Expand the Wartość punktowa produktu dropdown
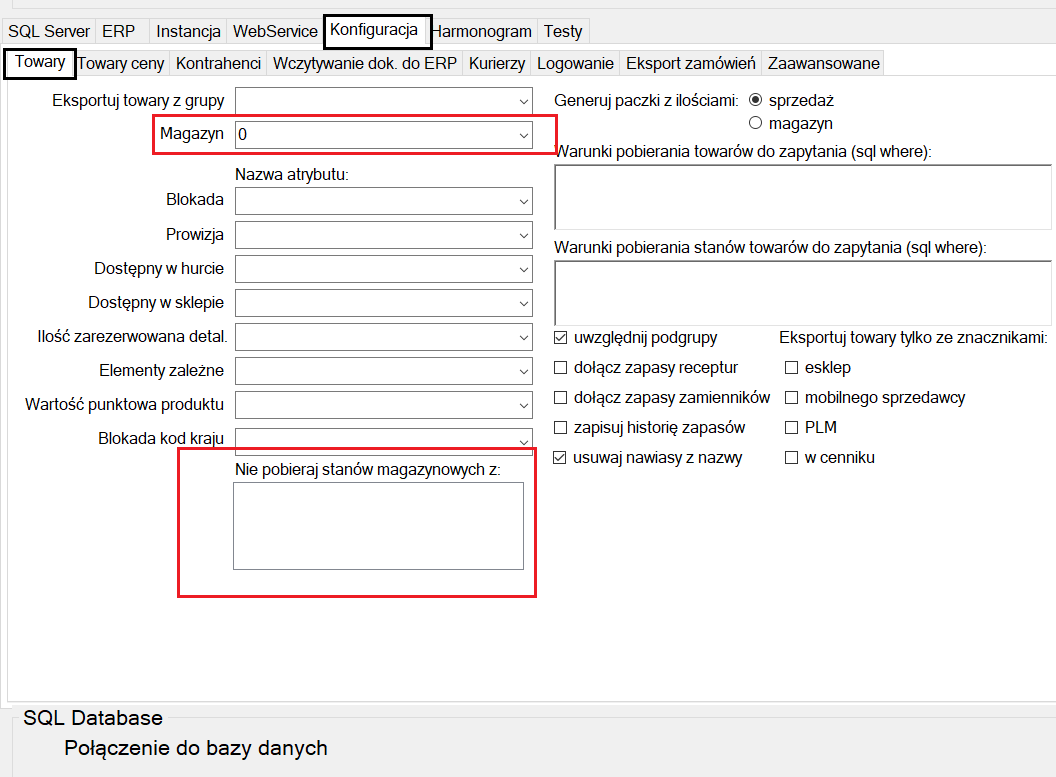 pos(523,405)
